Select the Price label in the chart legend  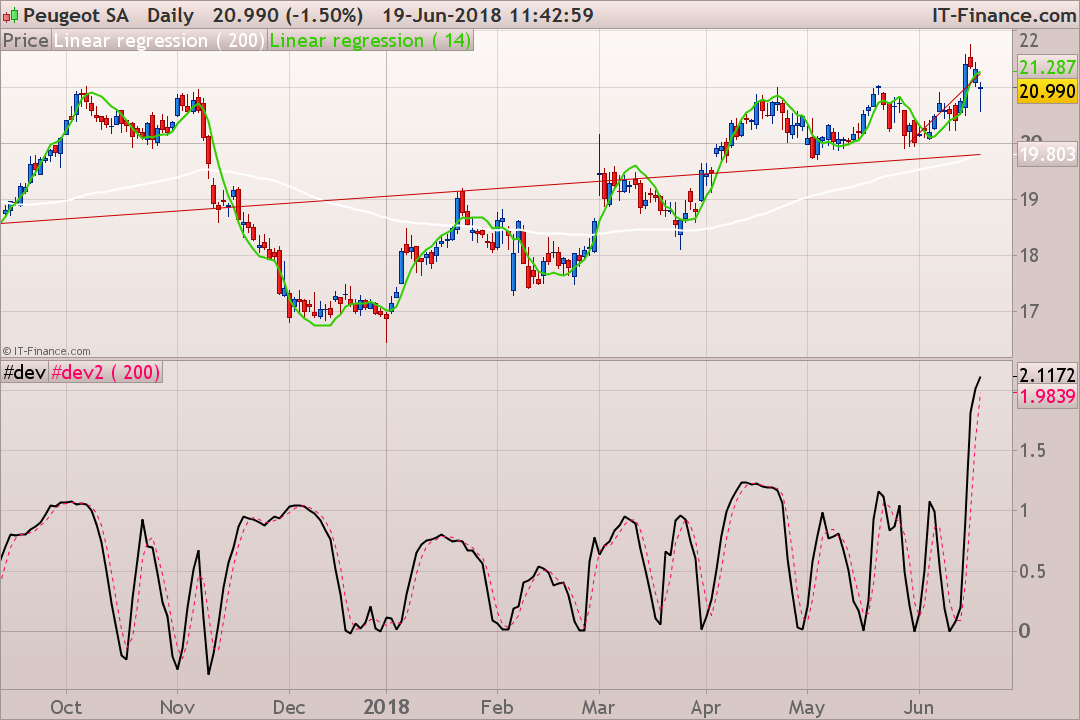pos(25,41)
